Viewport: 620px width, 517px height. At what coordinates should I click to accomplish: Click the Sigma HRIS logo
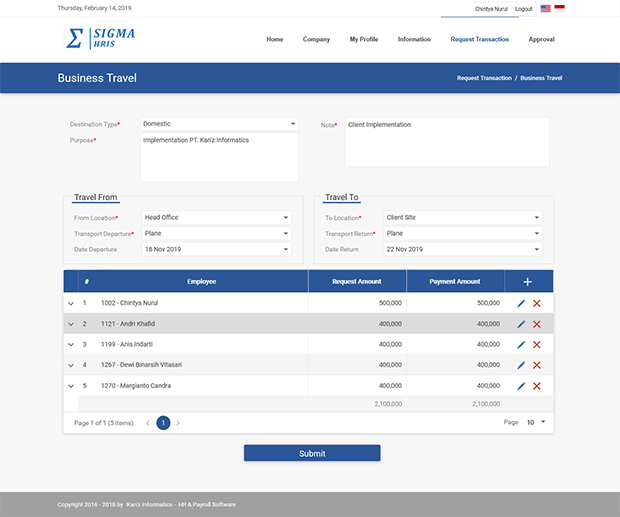pyautogui.click(x=99, y=38)
